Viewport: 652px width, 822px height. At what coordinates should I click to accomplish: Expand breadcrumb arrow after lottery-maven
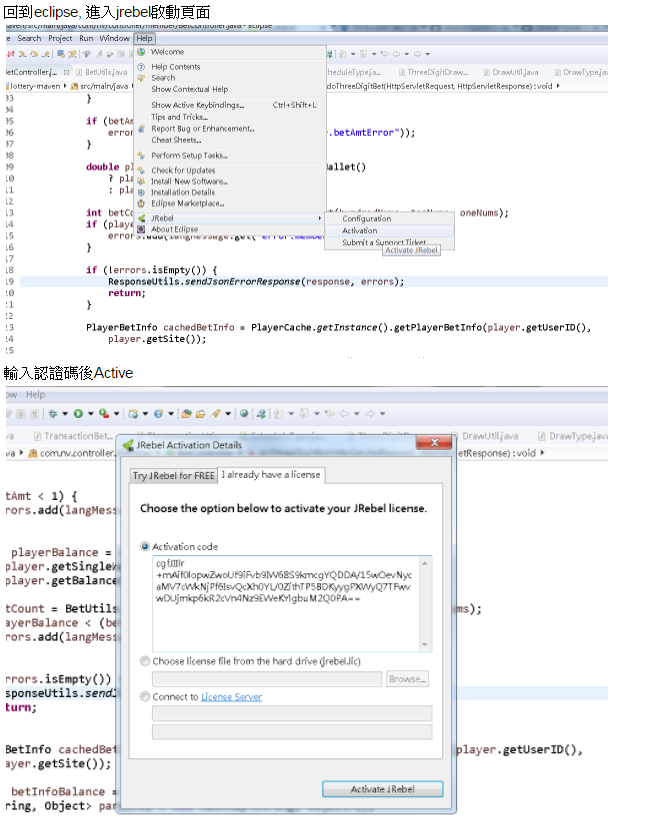coord(65,86)
